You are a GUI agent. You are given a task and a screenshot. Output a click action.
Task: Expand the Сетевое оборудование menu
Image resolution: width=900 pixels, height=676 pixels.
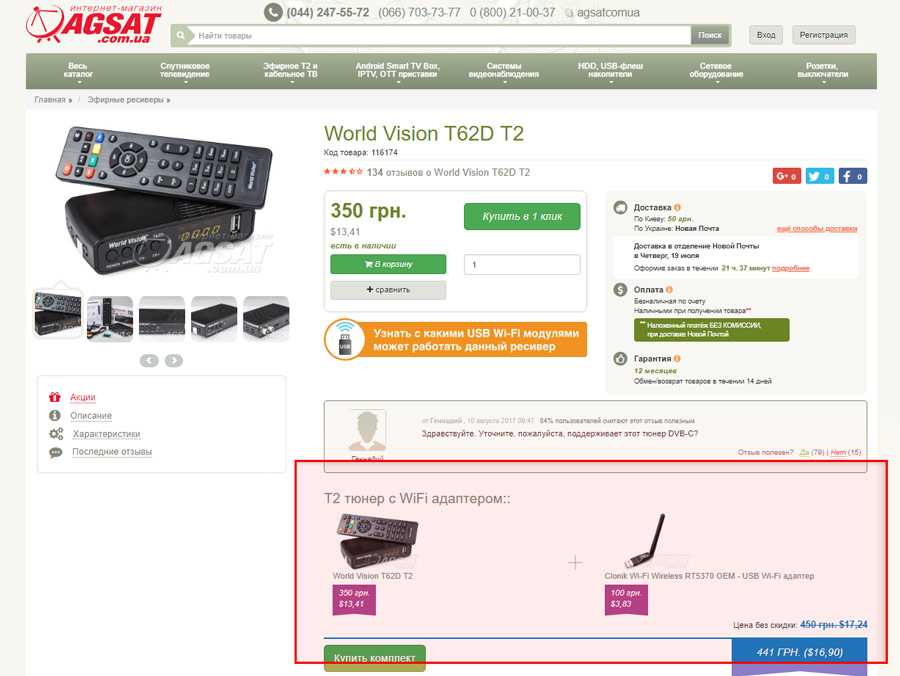pyautogui.click(x=716, y=71)
